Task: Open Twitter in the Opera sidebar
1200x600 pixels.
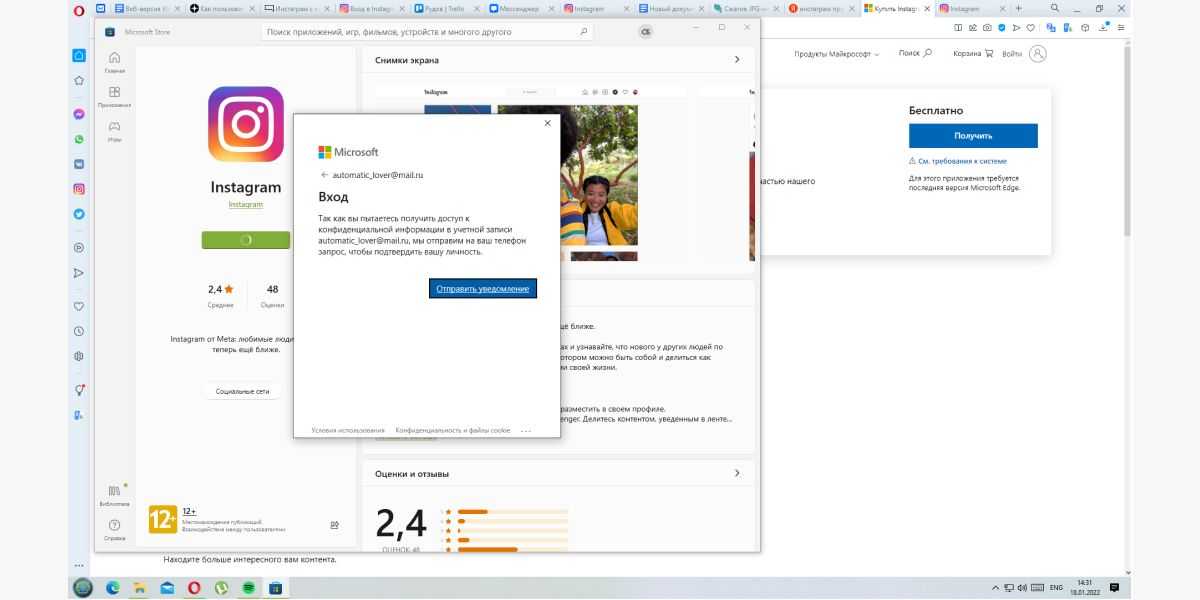Action: pos(79,213)
